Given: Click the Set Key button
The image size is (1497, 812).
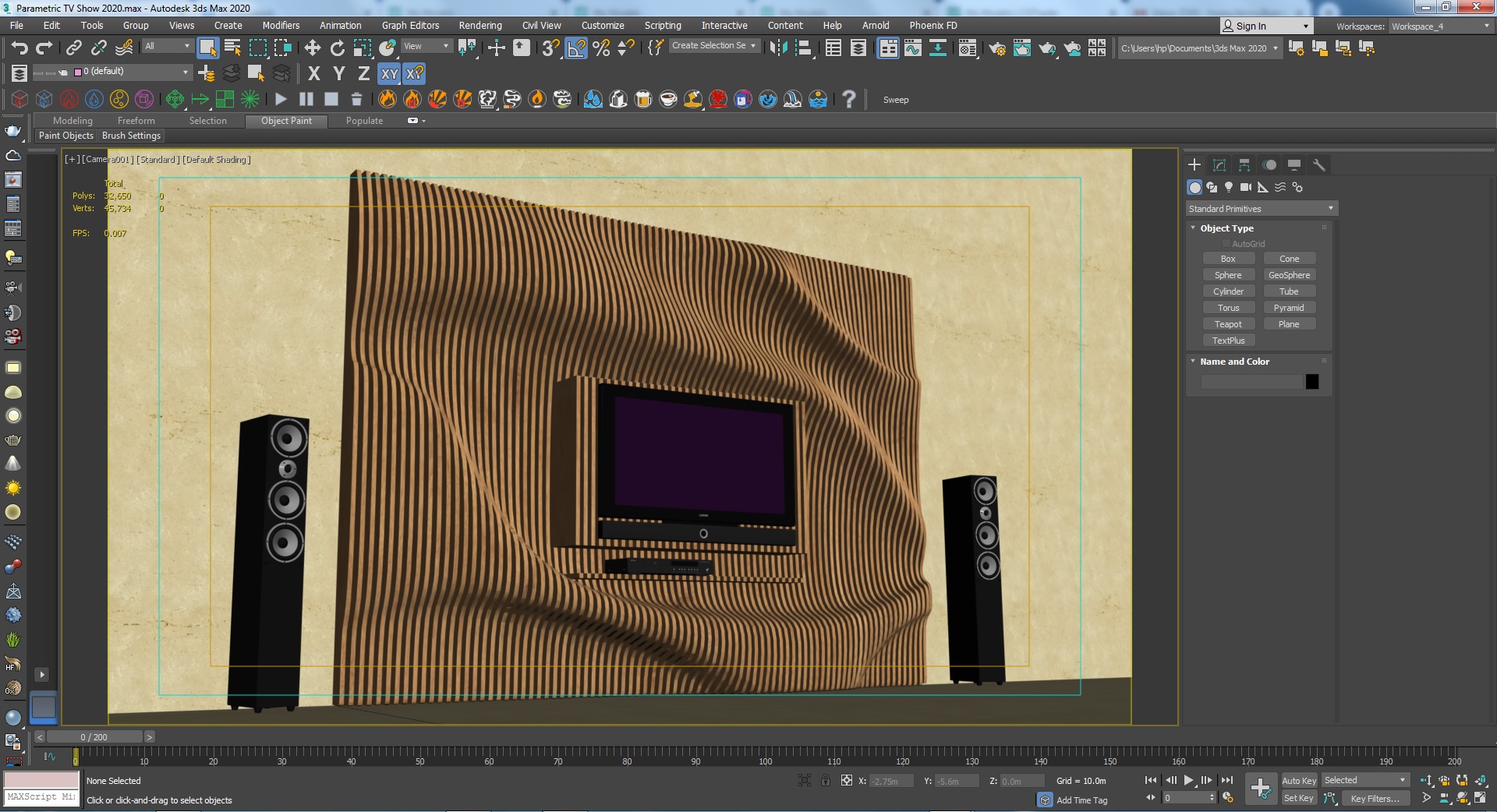Looking at the screenshot, I should [x=1298, y=798].
